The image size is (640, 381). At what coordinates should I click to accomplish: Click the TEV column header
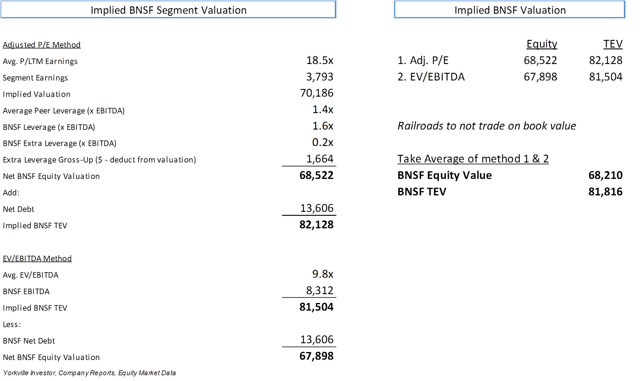(613, 44)
